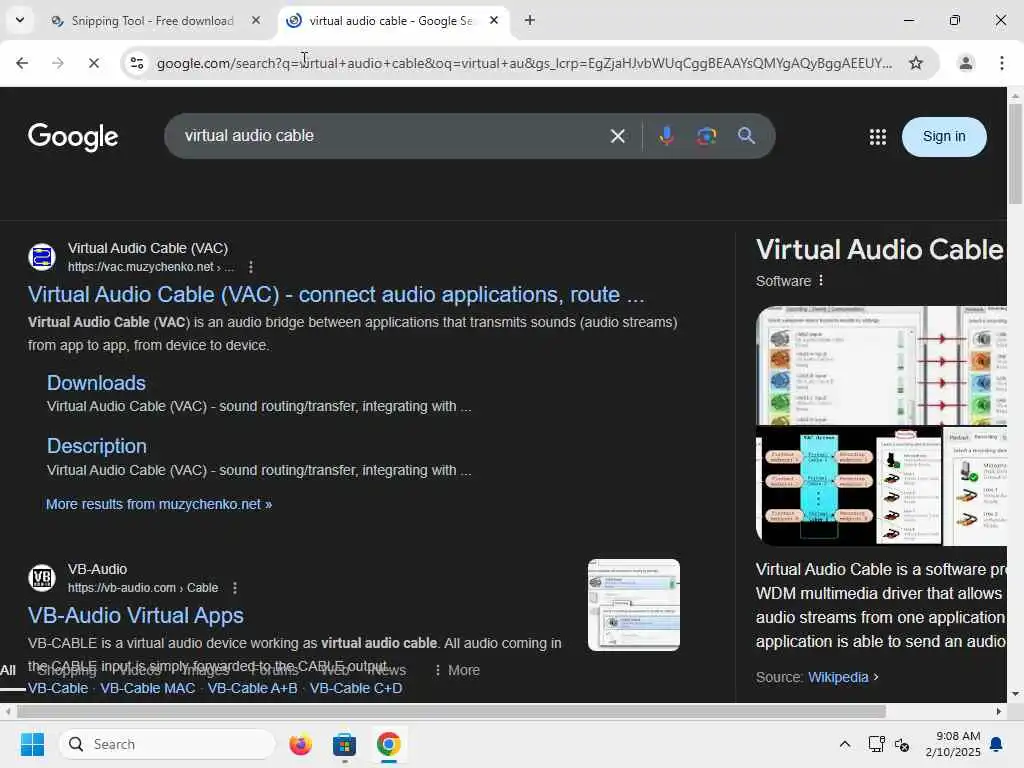
Task: Show hidden system tray icons
Action: tap(844, 744)
